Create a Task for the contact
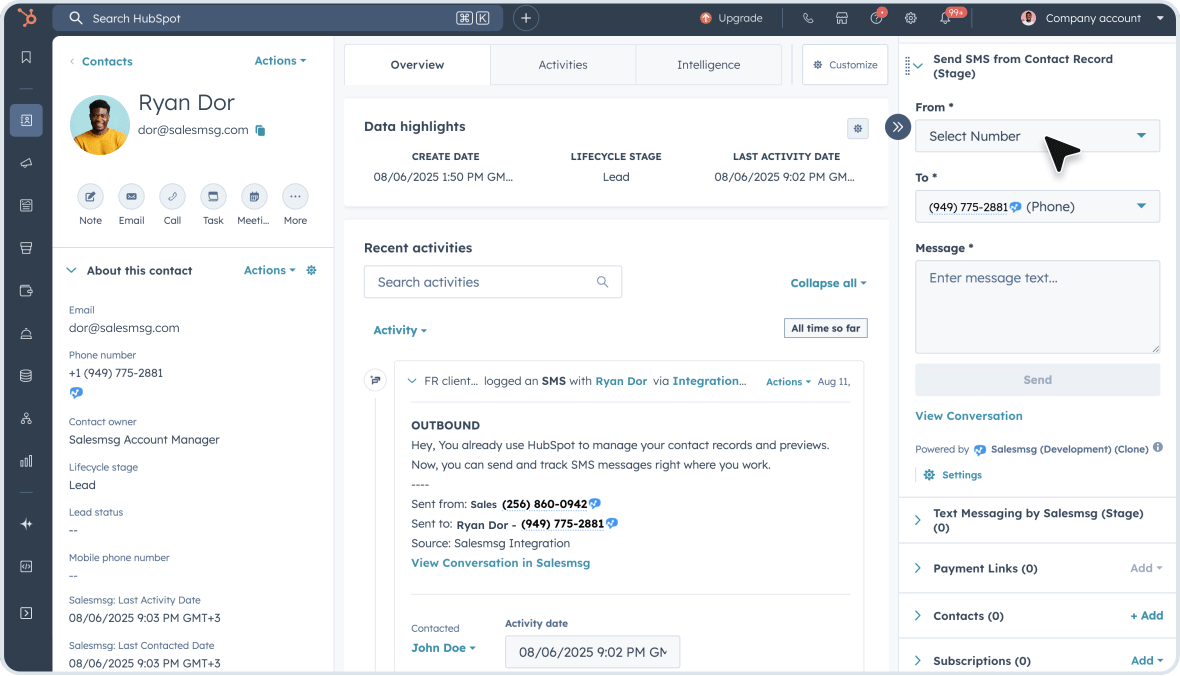The image size is (1180, 676). tap(213, 196)
